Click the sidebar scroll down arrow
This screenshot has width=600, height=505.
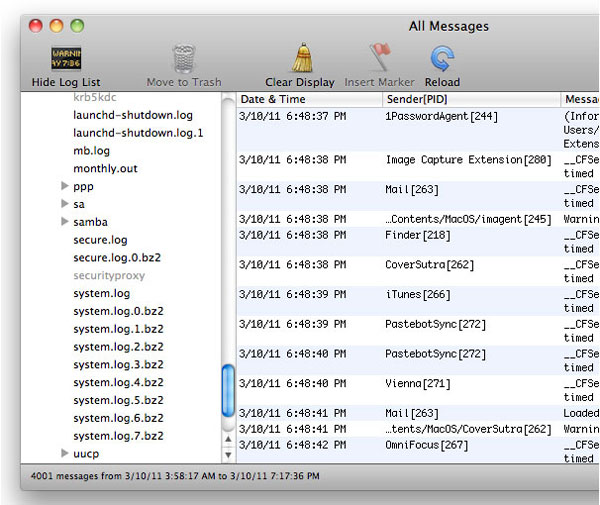click(x=227, y=454)
